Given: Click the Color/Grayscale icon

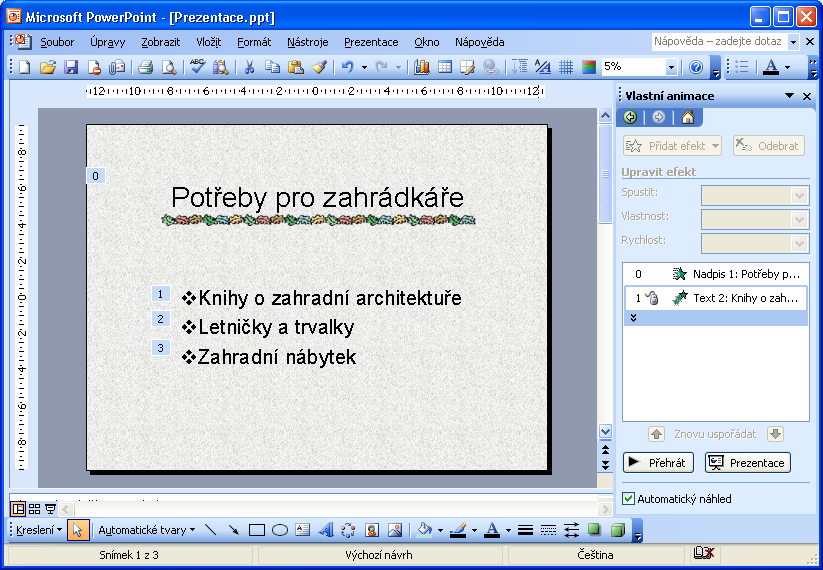Looking at the screenshot, I should (589, 67).
